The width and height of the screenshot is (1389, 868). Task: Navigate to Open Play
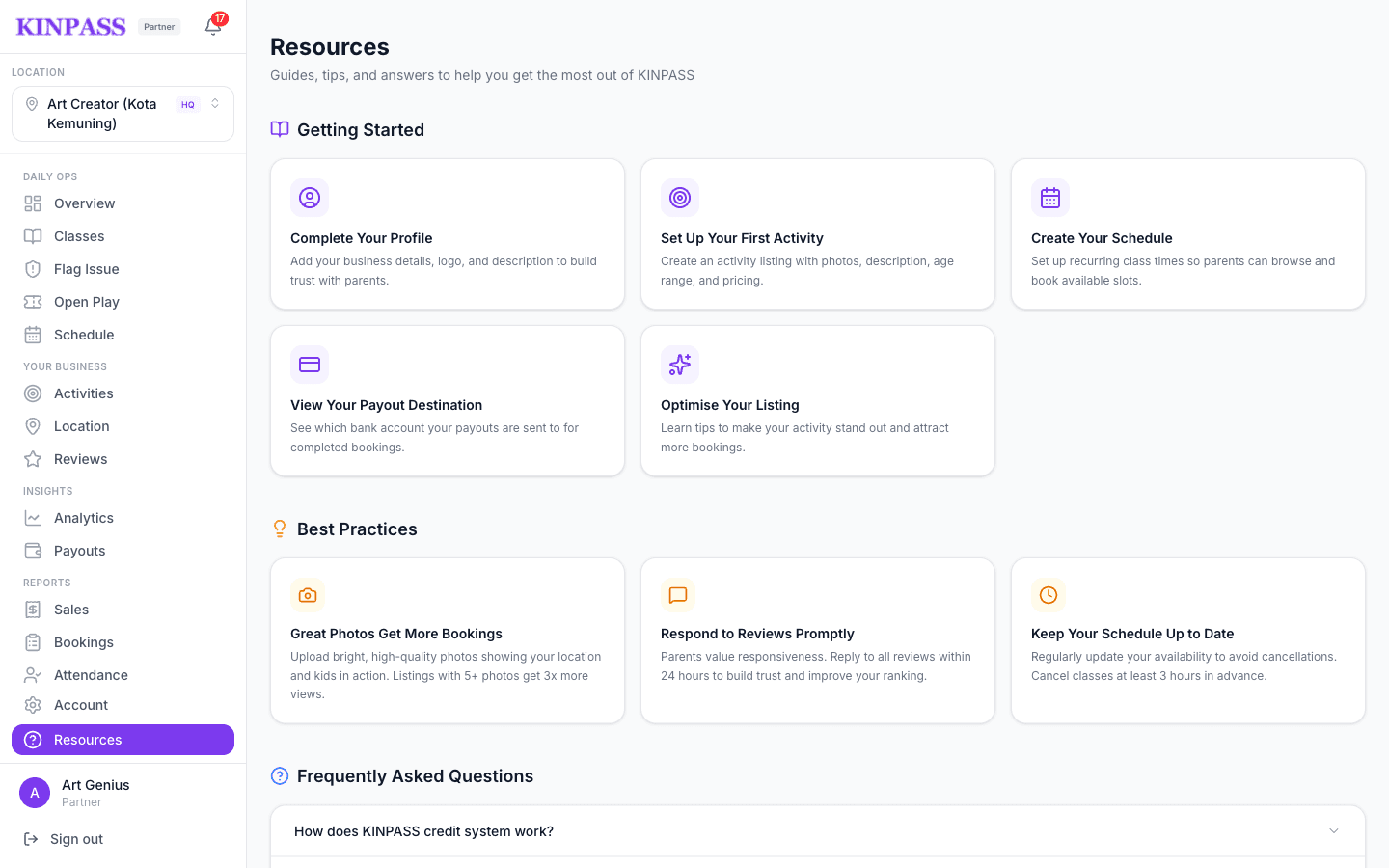tap(123, 302)
